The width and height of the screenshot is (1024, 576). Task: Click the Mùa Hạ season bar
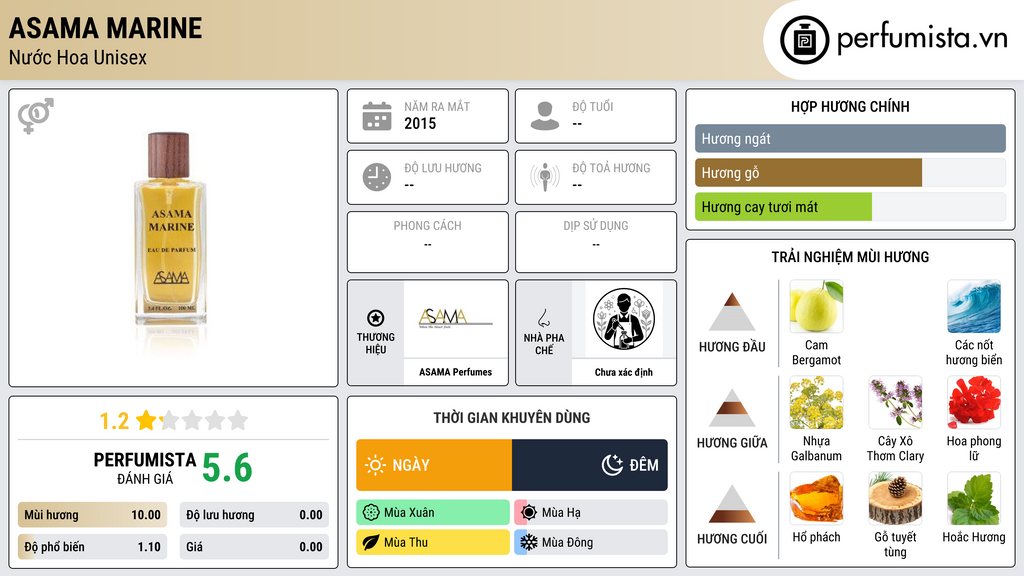point(590,512)
